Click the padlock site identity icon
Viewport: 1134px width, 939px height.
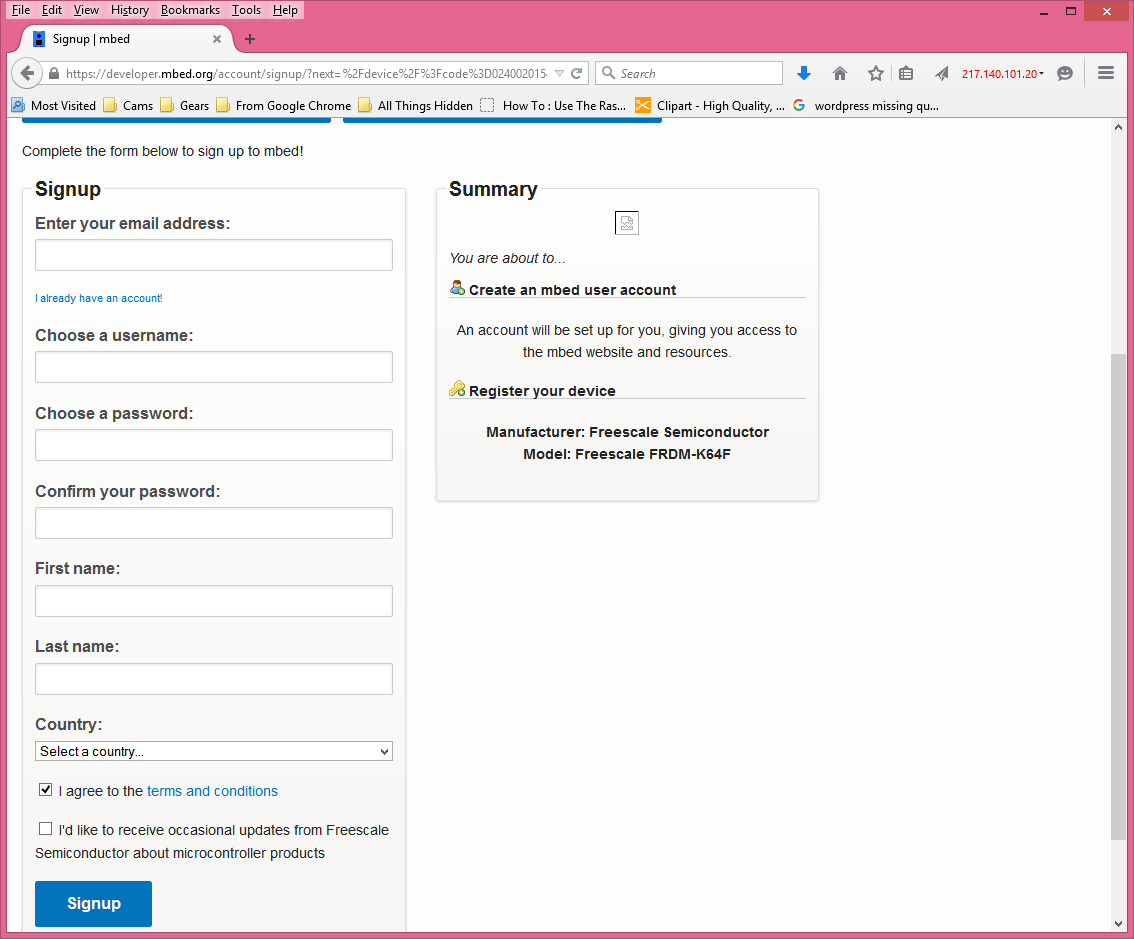point(54,73)
